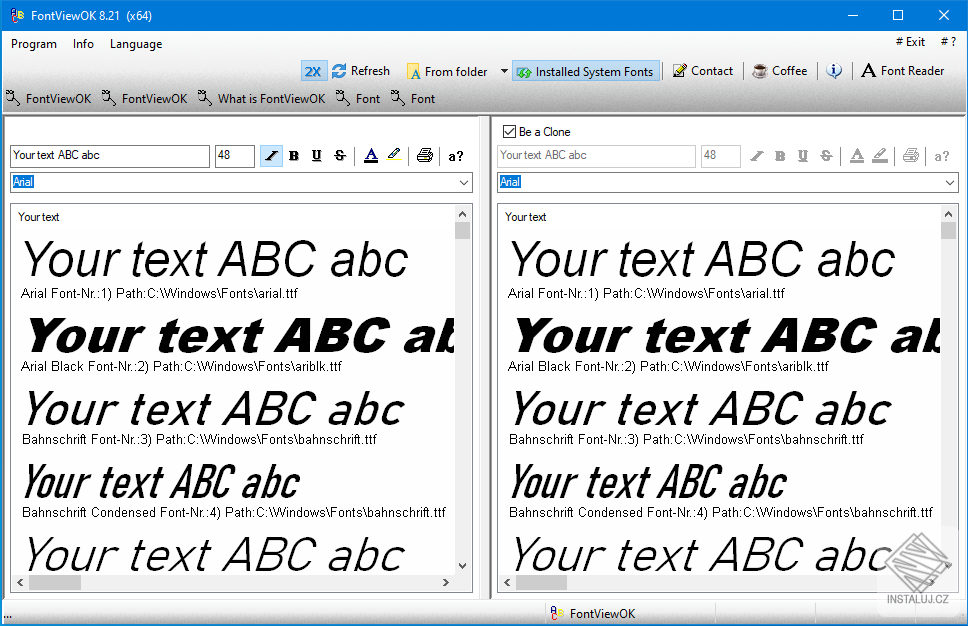Toggle underline in left pane
This screenshot has height=626, width=968.
pyautogui.click(x=317, y=156)
